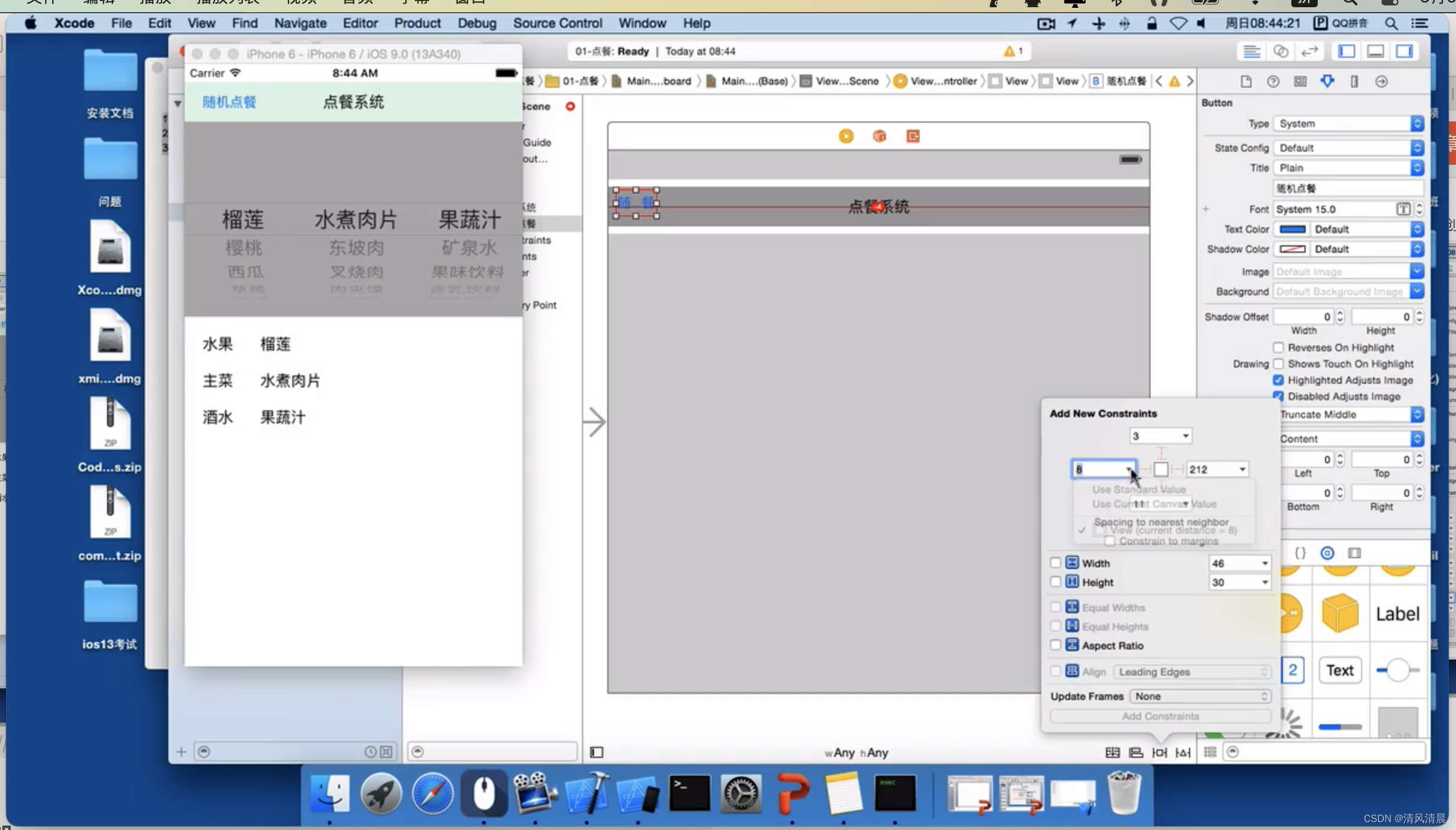The image size is (1456, 830).
Task: Open Terminal from the Dock
Action: pyautogui.click(x=689, y=793)
